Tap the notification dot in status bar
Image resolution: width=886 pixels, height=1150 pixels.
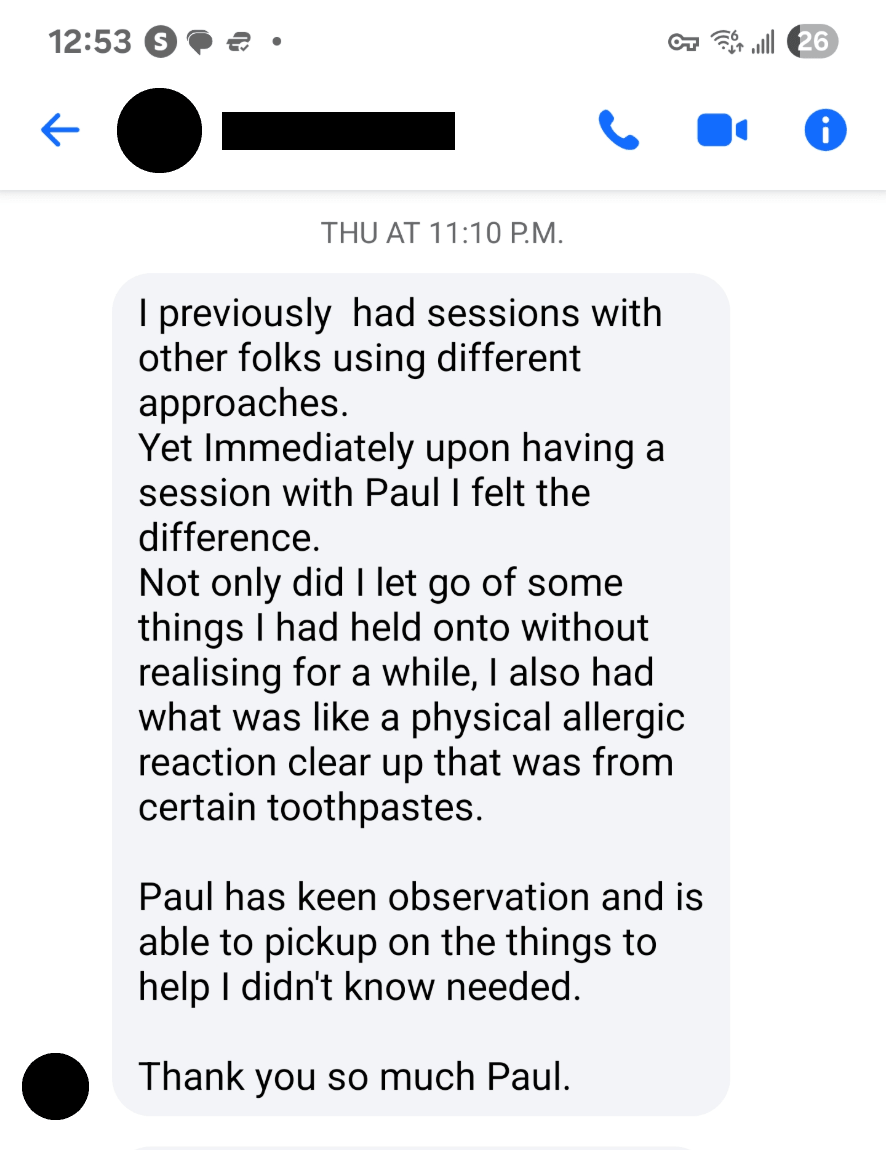(277, 42)
